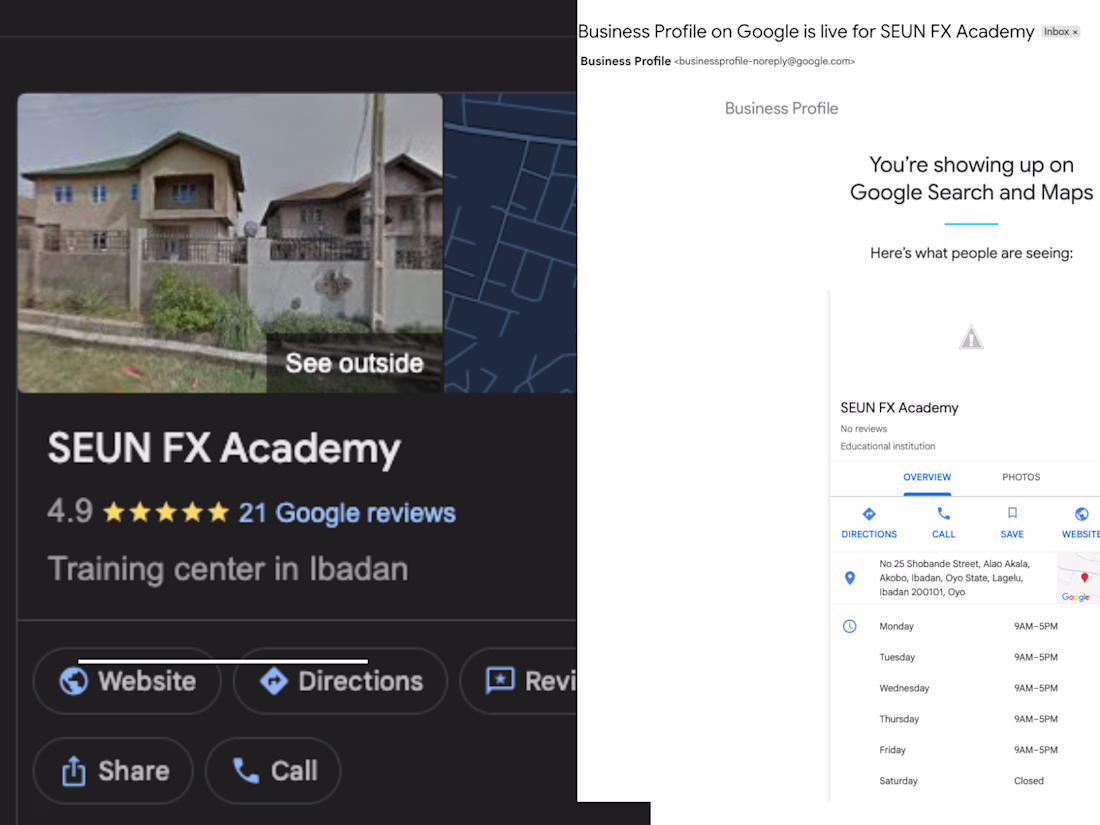1100x825 pixels.
Task: Click the Monday hours row
Action: 968,626
